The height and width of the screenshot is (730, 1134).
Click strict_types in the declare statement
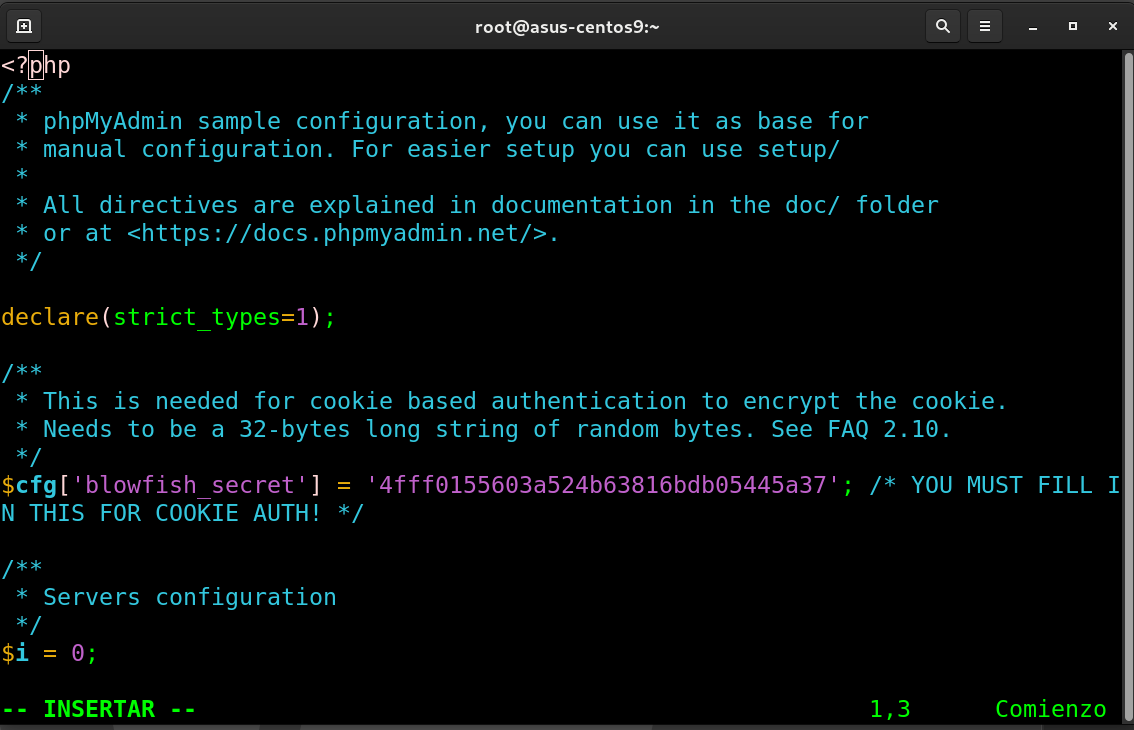click(x=195, y=317)
